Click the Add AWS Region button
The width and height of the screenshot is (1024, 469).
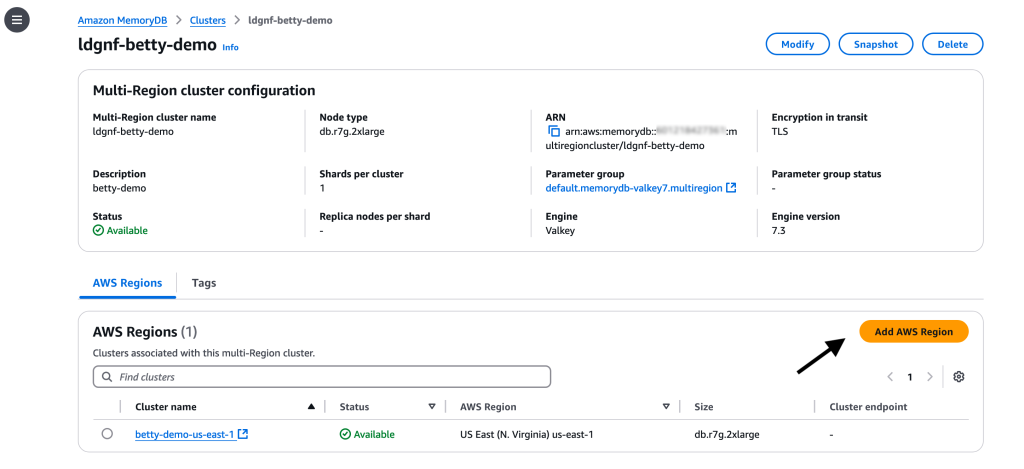click(914, 332)
